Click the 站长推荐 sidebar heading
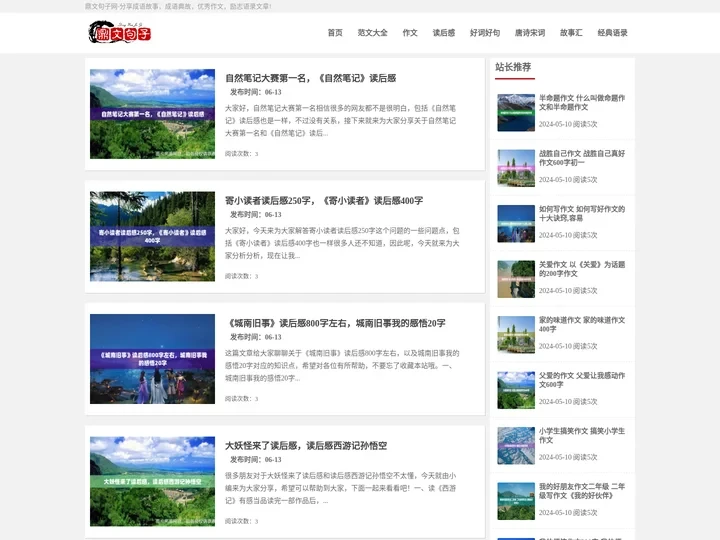 pos(513,67)
